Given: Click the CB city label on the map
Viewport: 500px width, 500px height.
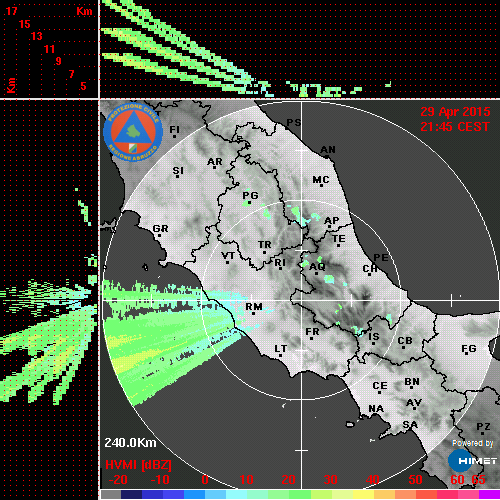Looking at the screenshot, I should pyautogui.click(x=405, y=341).
